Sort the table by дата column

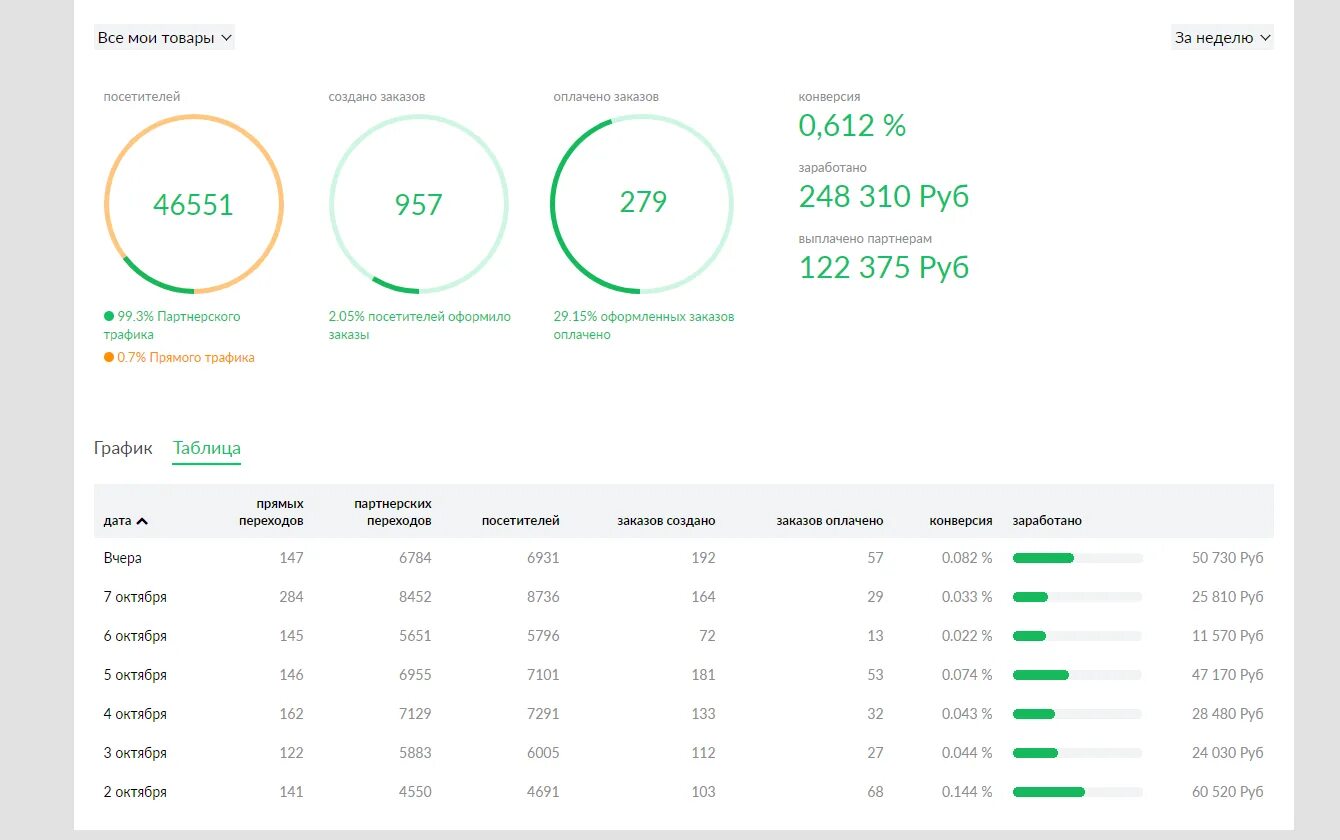point(126,521)
